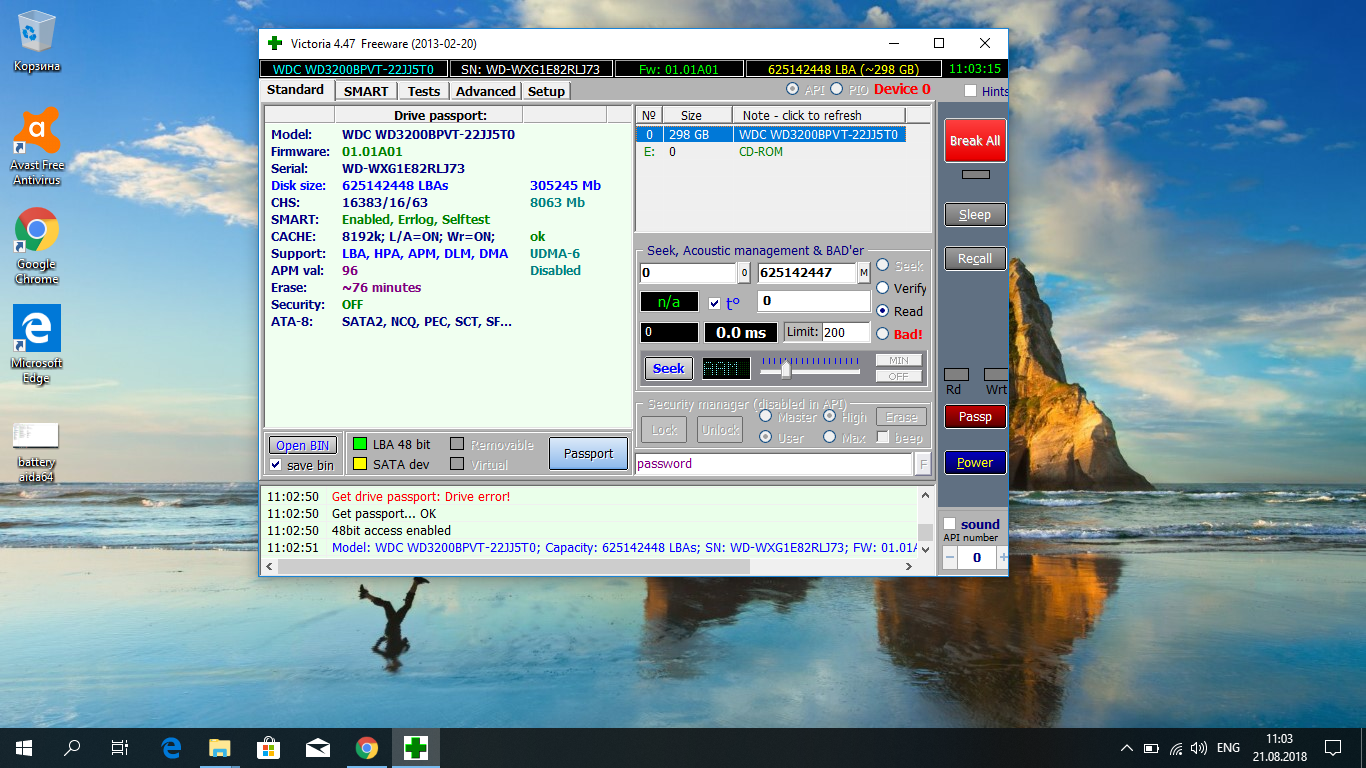Switch to the SMART tab
The width and height of the screenshot is (1366, 768).
[x=366, y=91]
